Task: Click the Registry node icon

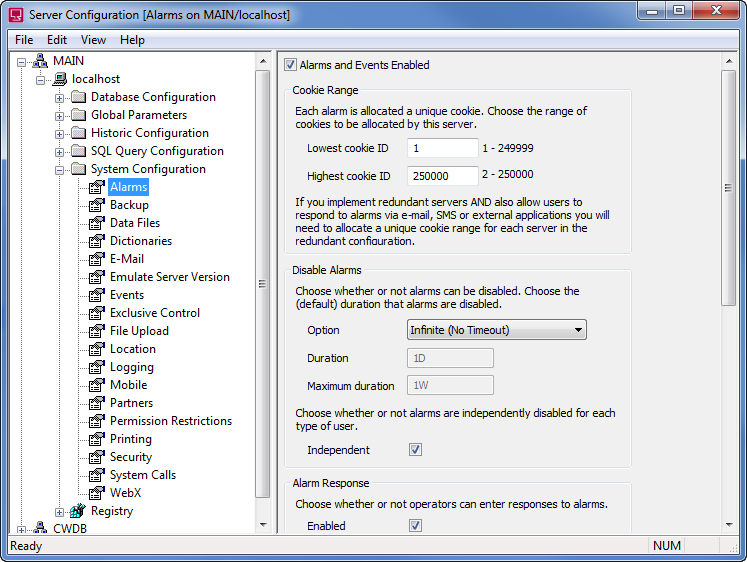Action: [x=78, y=511]
